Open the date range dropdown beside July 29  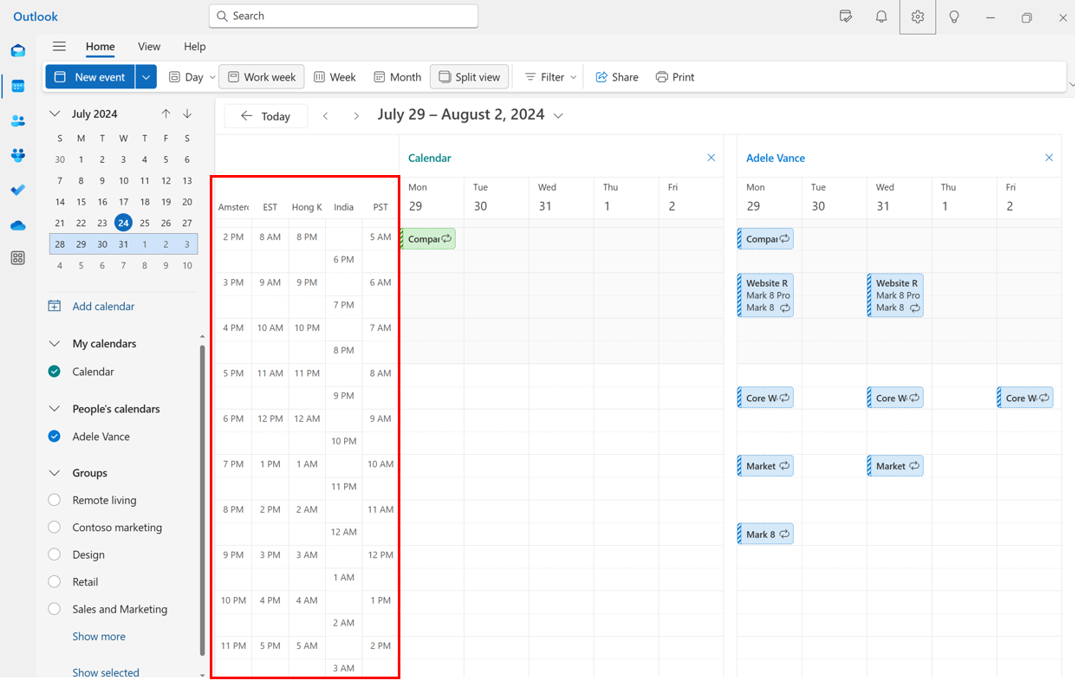tap(558, 114)
